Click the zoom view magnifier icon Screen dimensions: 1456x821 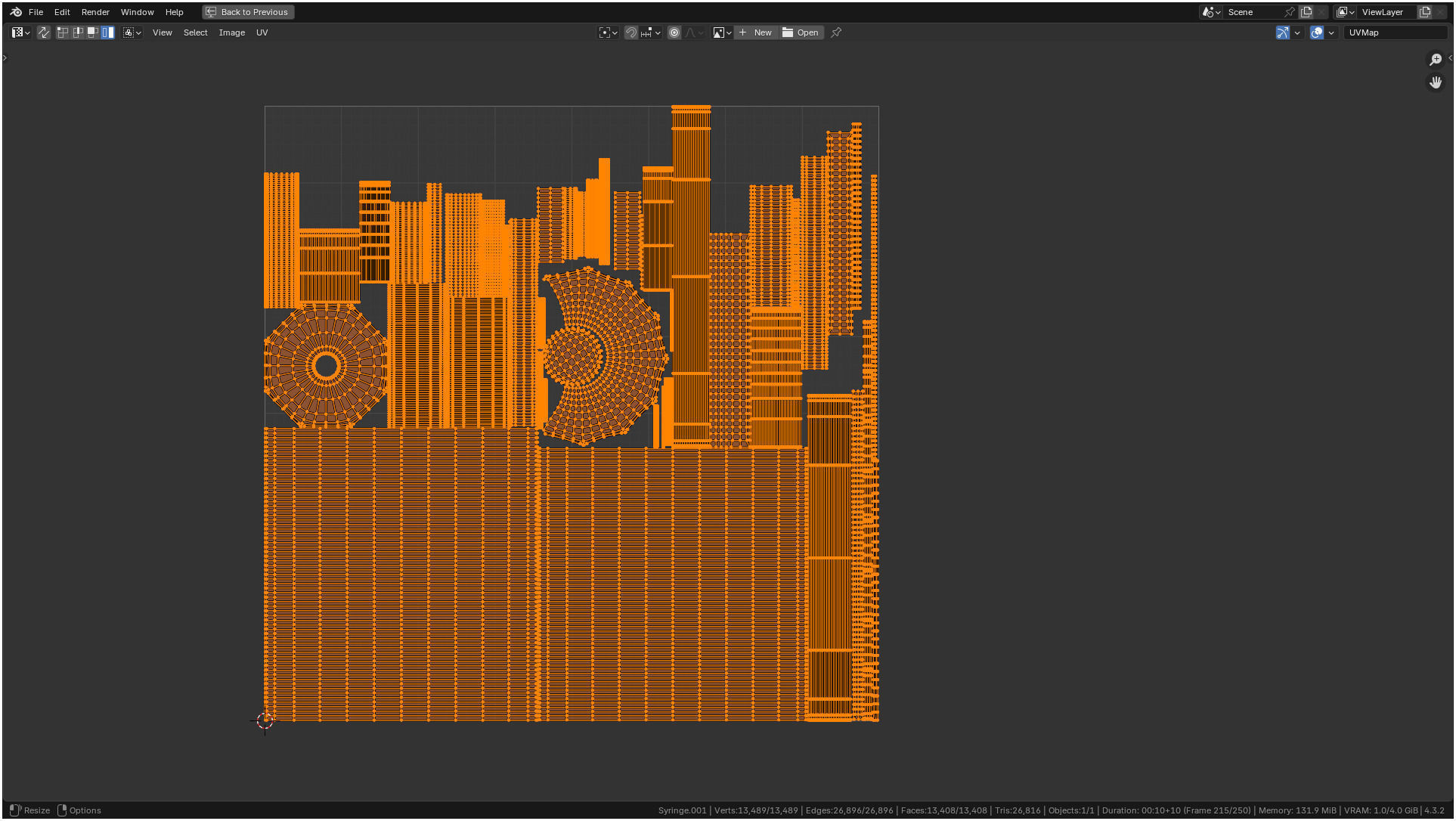coord(1435,60)
